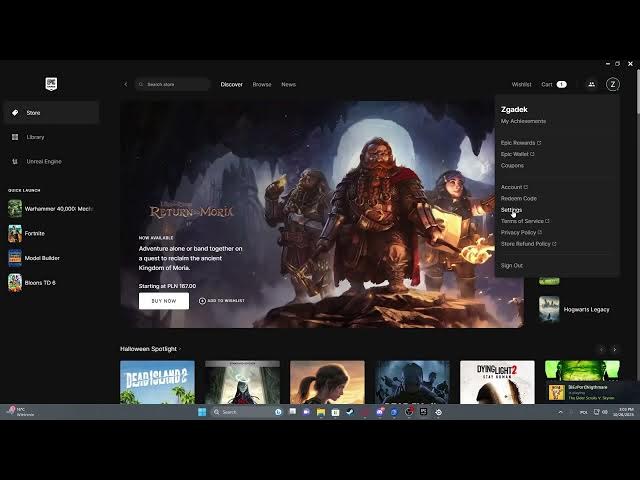Show previous Halloween Spotlight items
Image resolution: width=640 pixels, height=480 pixels.
(x=601, y=349)
